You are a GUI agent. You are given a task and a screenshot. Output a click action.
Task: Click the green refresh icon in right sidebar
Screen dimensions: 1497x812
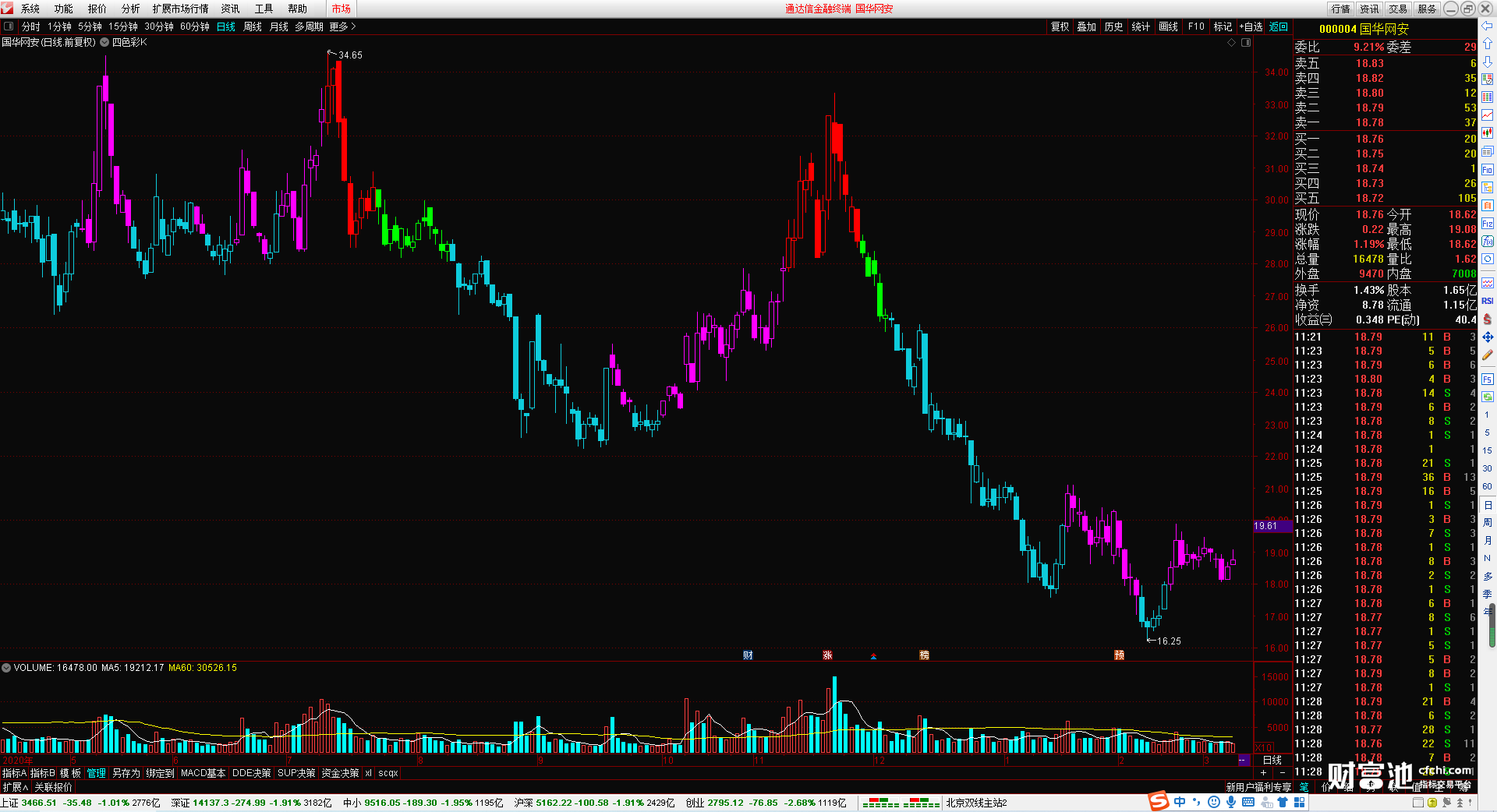pos(1487,397)
